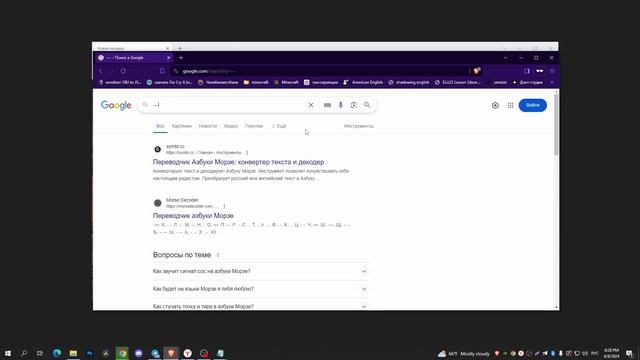This screenshot has width=640, height=360.
Task: Expand question about я тебя люблю in Morse
Action: coord(260,289)
